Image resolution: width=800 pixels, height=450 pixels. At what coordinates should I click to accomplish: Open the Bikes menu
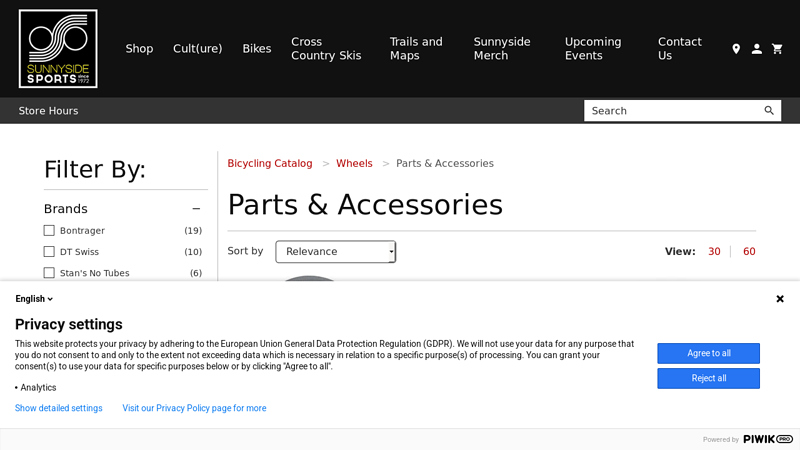[257, 48]
